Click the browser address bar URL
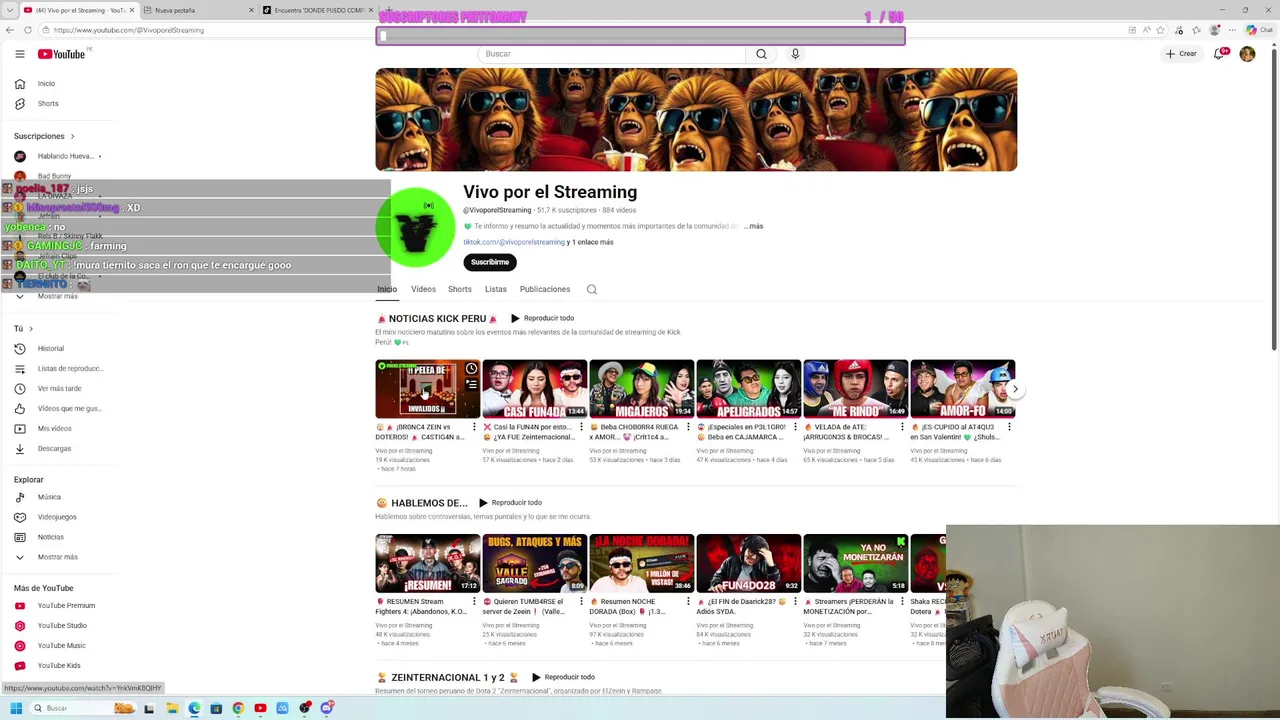Viewport: 1280px width, 720px height. point(129,30)
